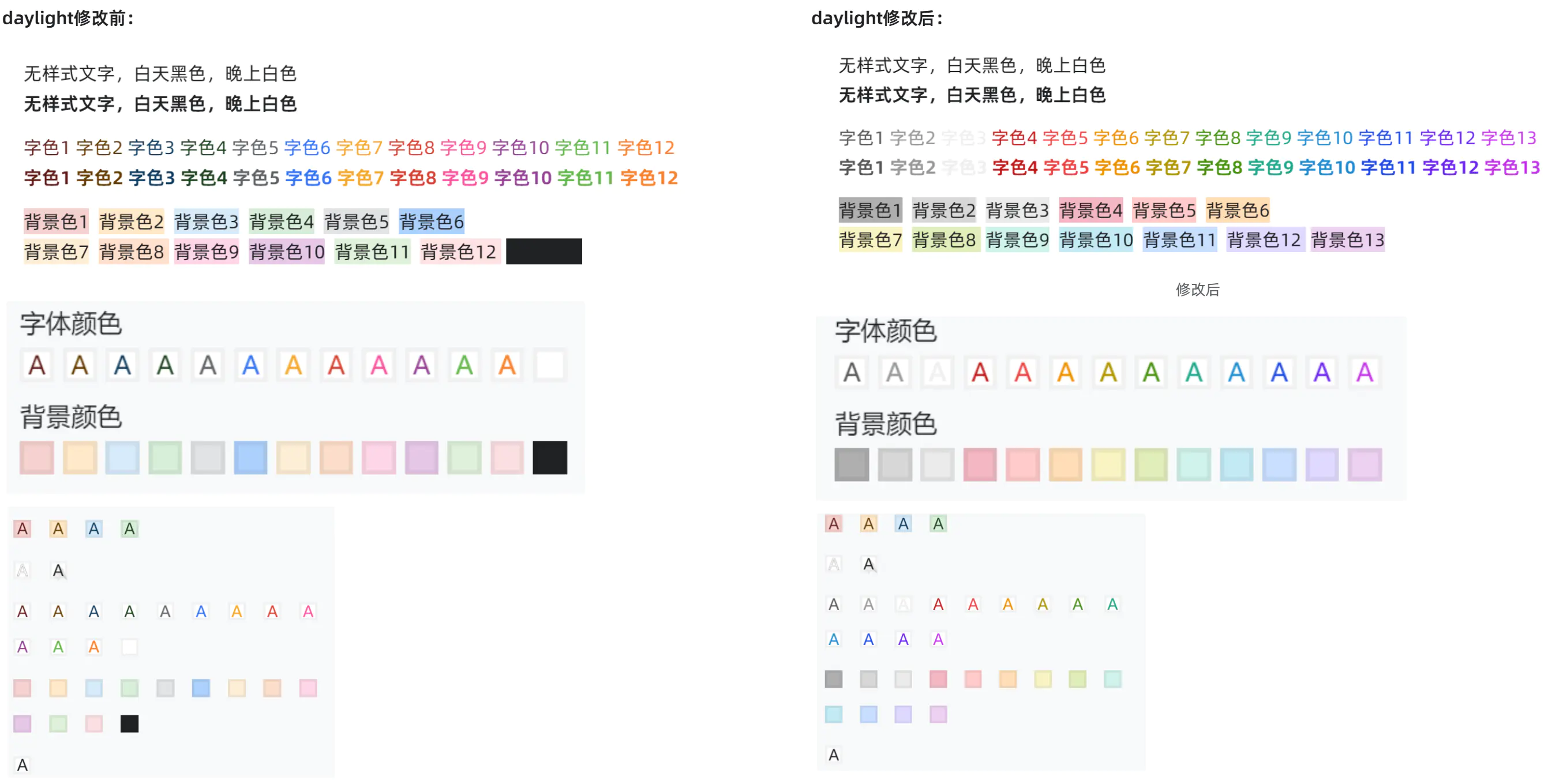Screen dimensions: 1548x784
Task: Select empty white font swatch in left large palette
Action: (x=550, y=365)
